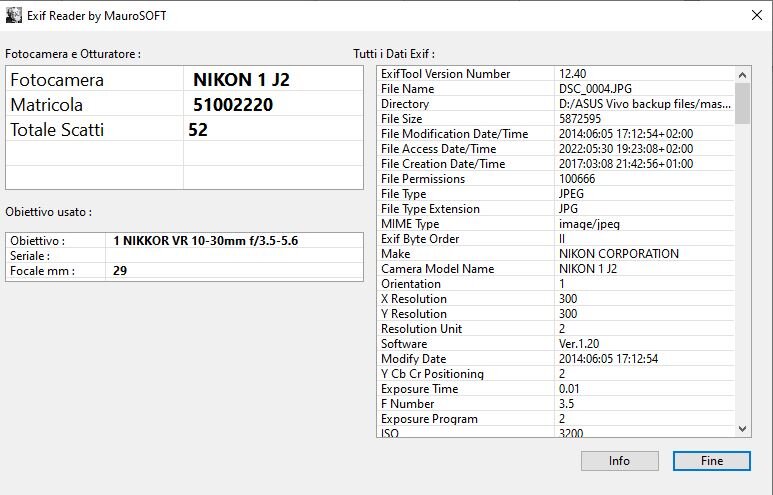
Task: Select the File Access Date/Time label
Action: tap(438, 149)
